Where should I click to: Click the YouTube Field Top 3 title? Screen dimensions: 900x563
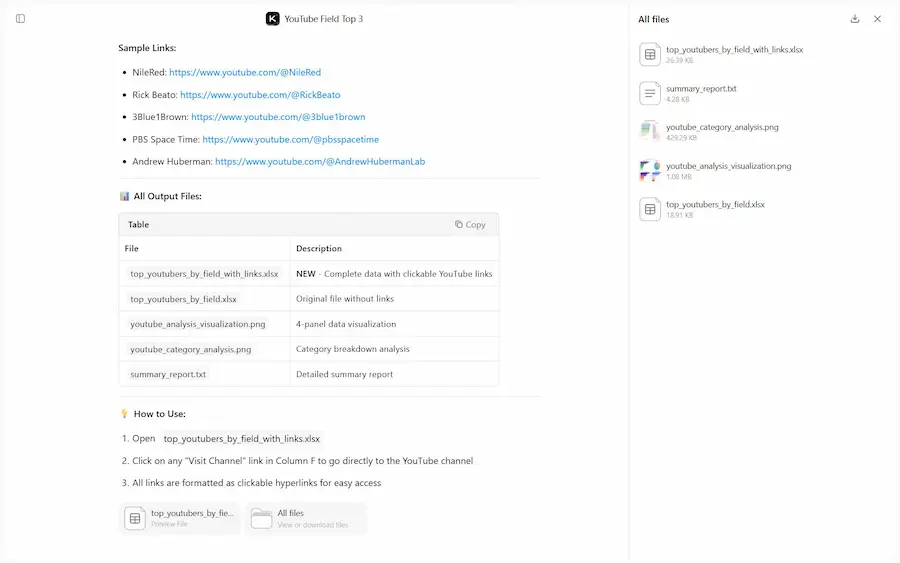tap(324, 19)
